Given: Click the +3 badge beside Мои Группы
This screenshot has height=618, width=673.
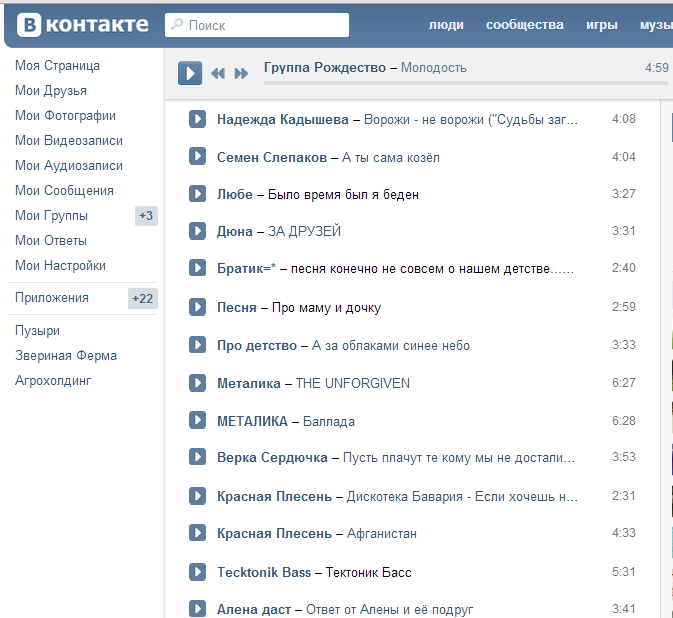Looking at the screenshot, I should click(146, 216).
